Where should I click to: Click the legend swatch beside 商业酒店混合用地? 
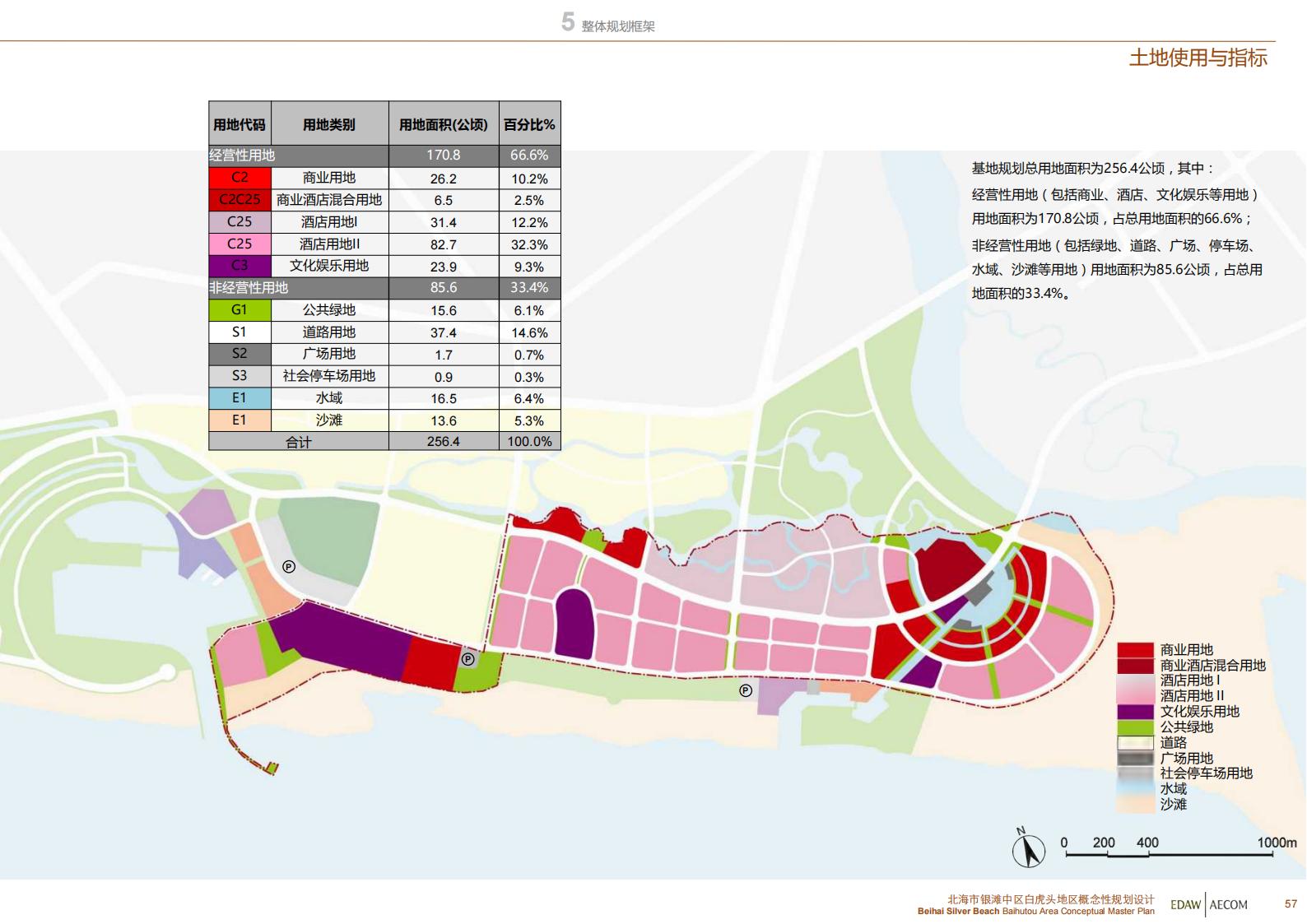point(1136,666)
